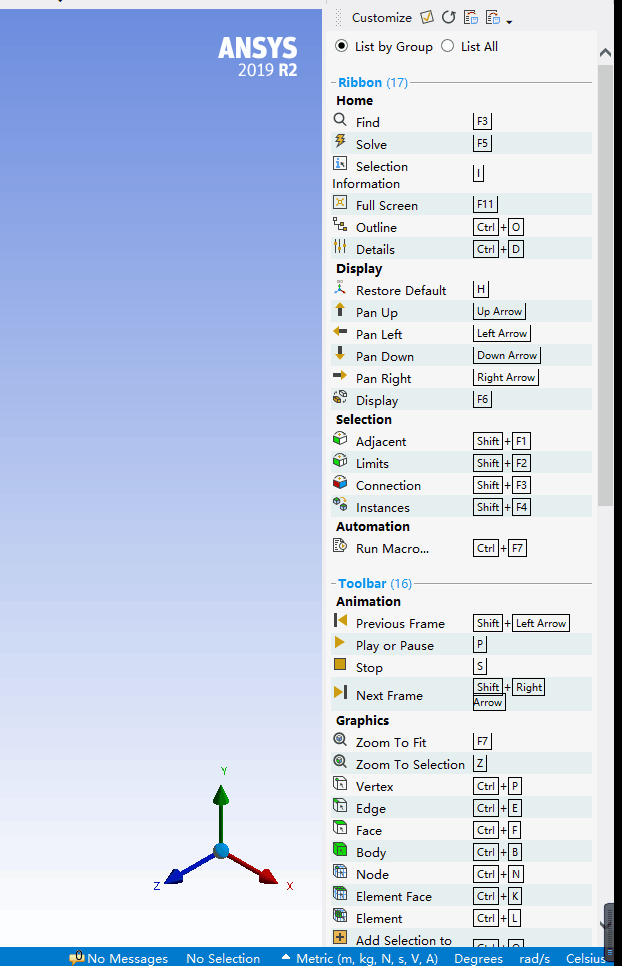
Task: Click the Edge selection filter icon
Action: [340, 805]
